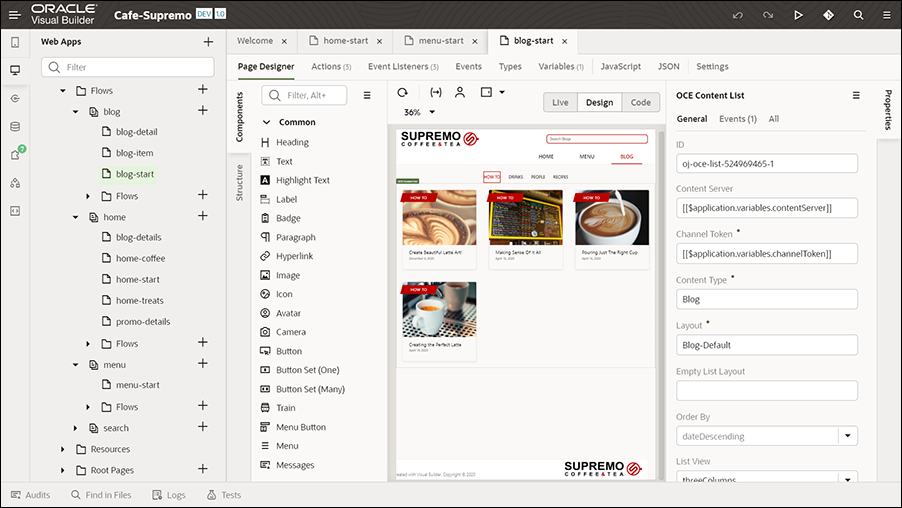Image resolution: width=902 pixels, height=508 pixels.
Task: Add a new Web App with plus icon
Action: point(208,41)
